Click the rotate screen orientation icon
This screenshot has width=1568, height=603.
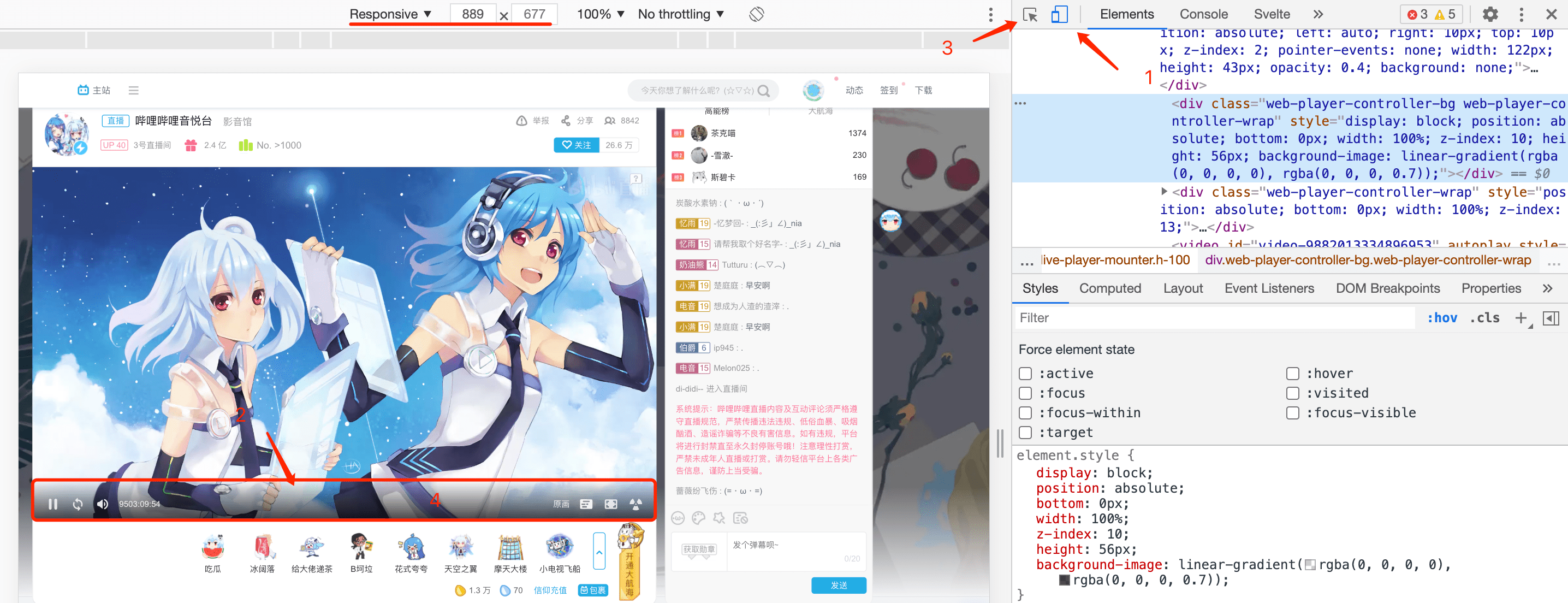pyautogui.click(x=757, y=14)
